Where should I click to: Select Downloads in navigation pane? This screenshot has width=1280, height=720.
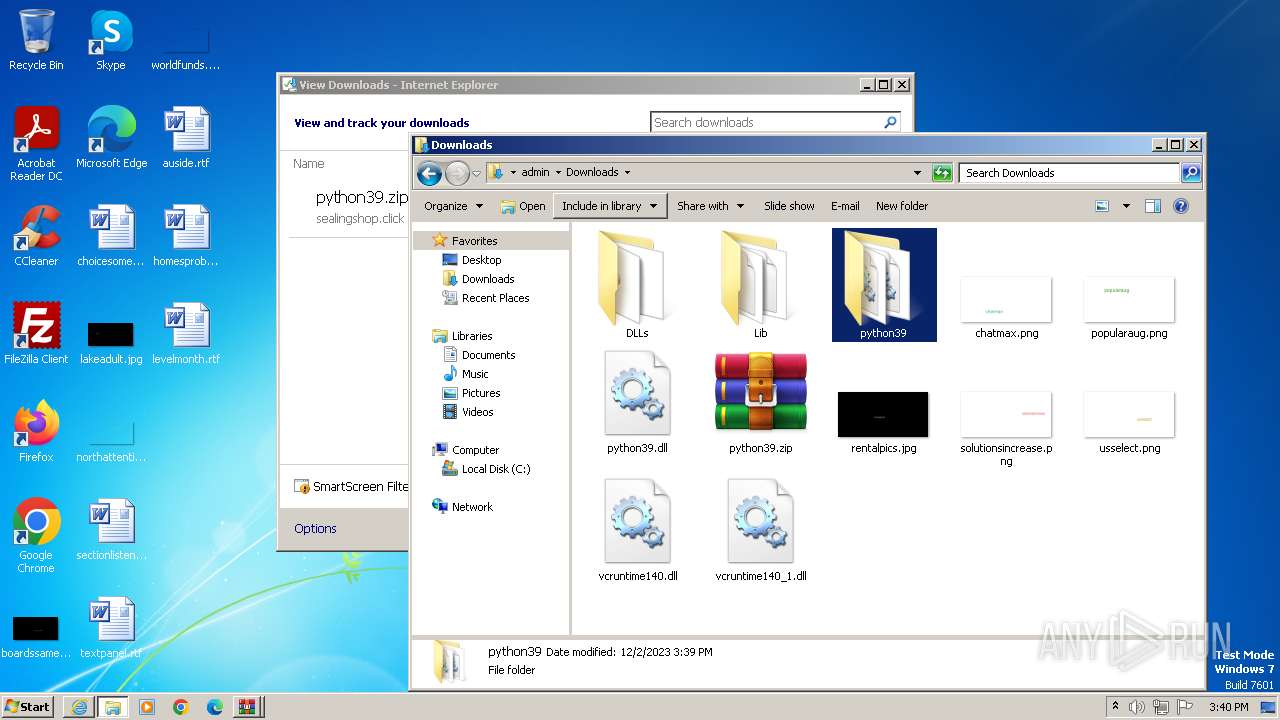click(x=487, y=279)
